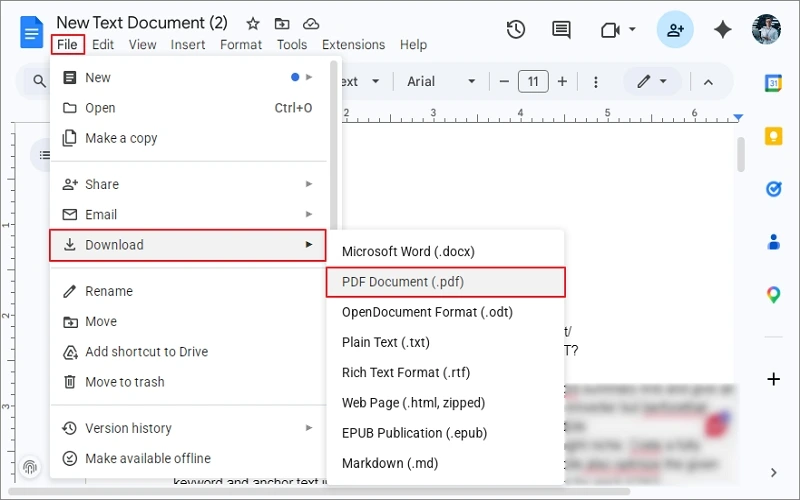Open the Google account profile picture
Screen dimensions: 800x500
pos(766,29)
